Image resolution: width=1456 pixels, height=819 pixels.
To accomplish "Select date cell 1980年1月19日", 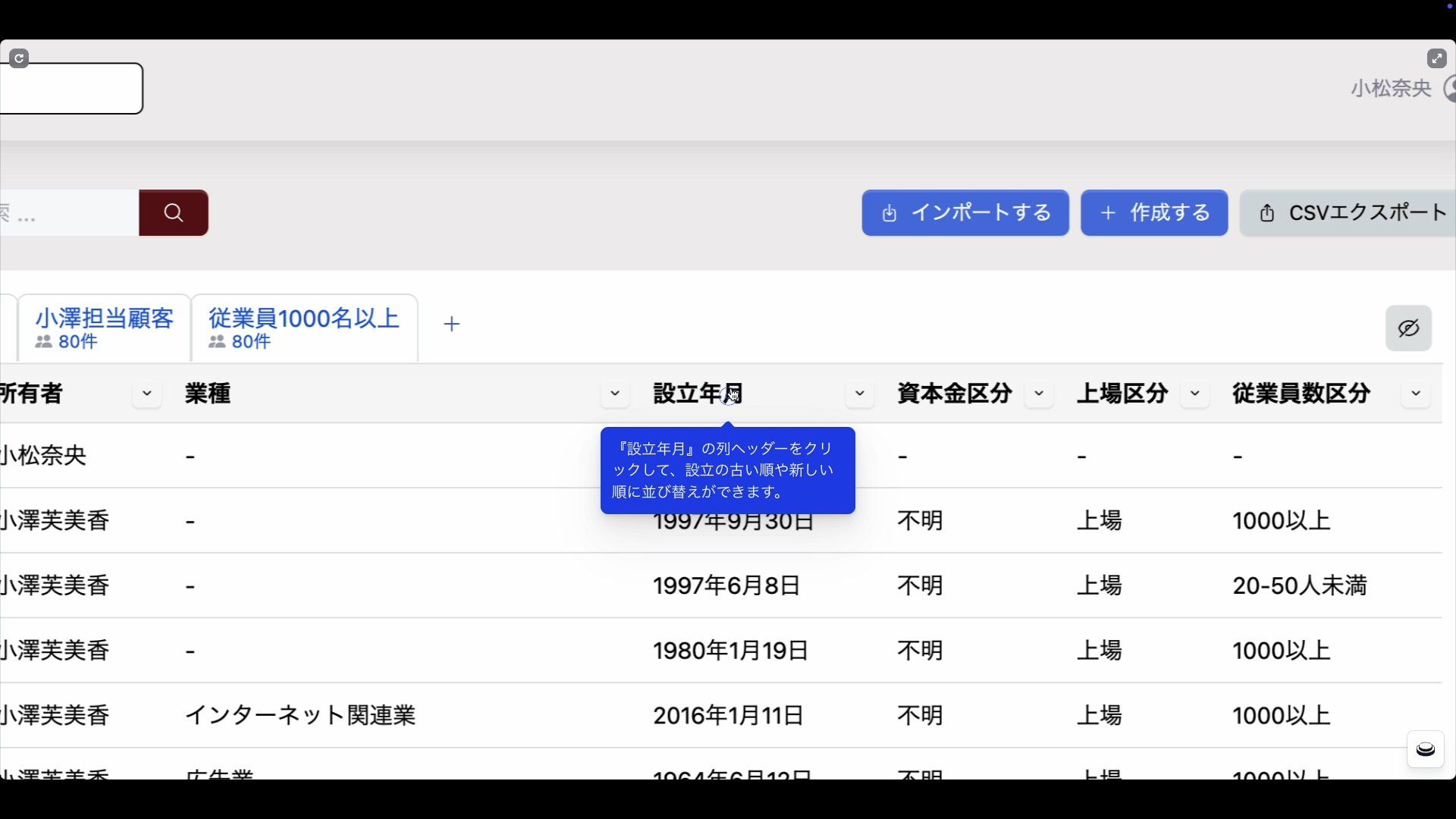I will click(731, 651).
